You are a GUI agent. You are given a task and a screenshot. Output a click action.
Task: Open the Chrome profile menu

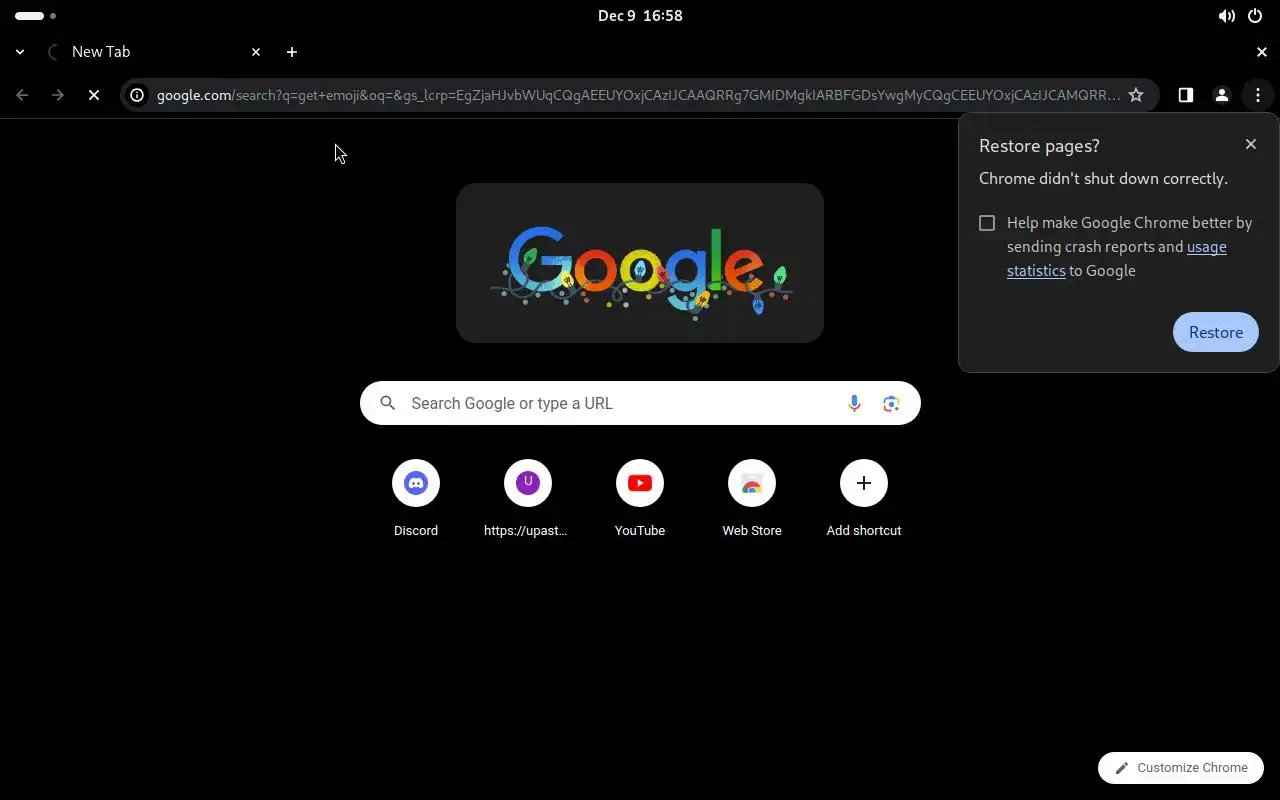[1222, 95]
